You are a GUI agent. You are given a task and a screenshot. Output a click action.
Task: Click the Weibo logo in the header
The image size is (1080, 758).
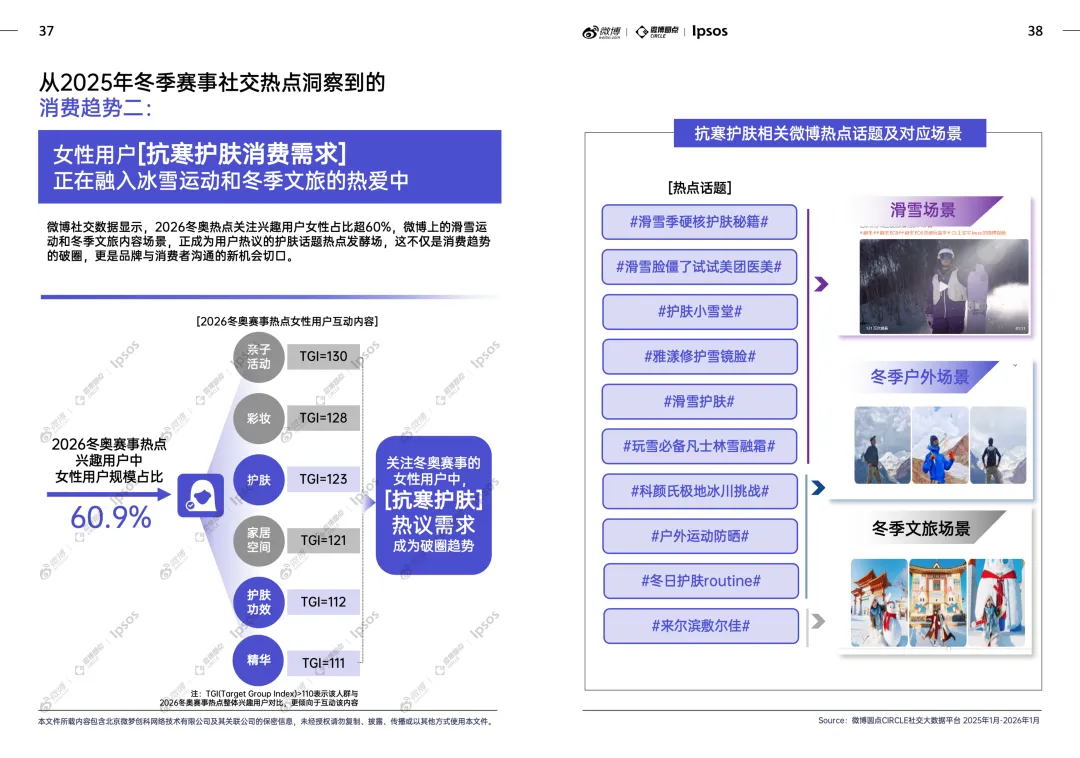pyautogui.click(x=601, y=32)
